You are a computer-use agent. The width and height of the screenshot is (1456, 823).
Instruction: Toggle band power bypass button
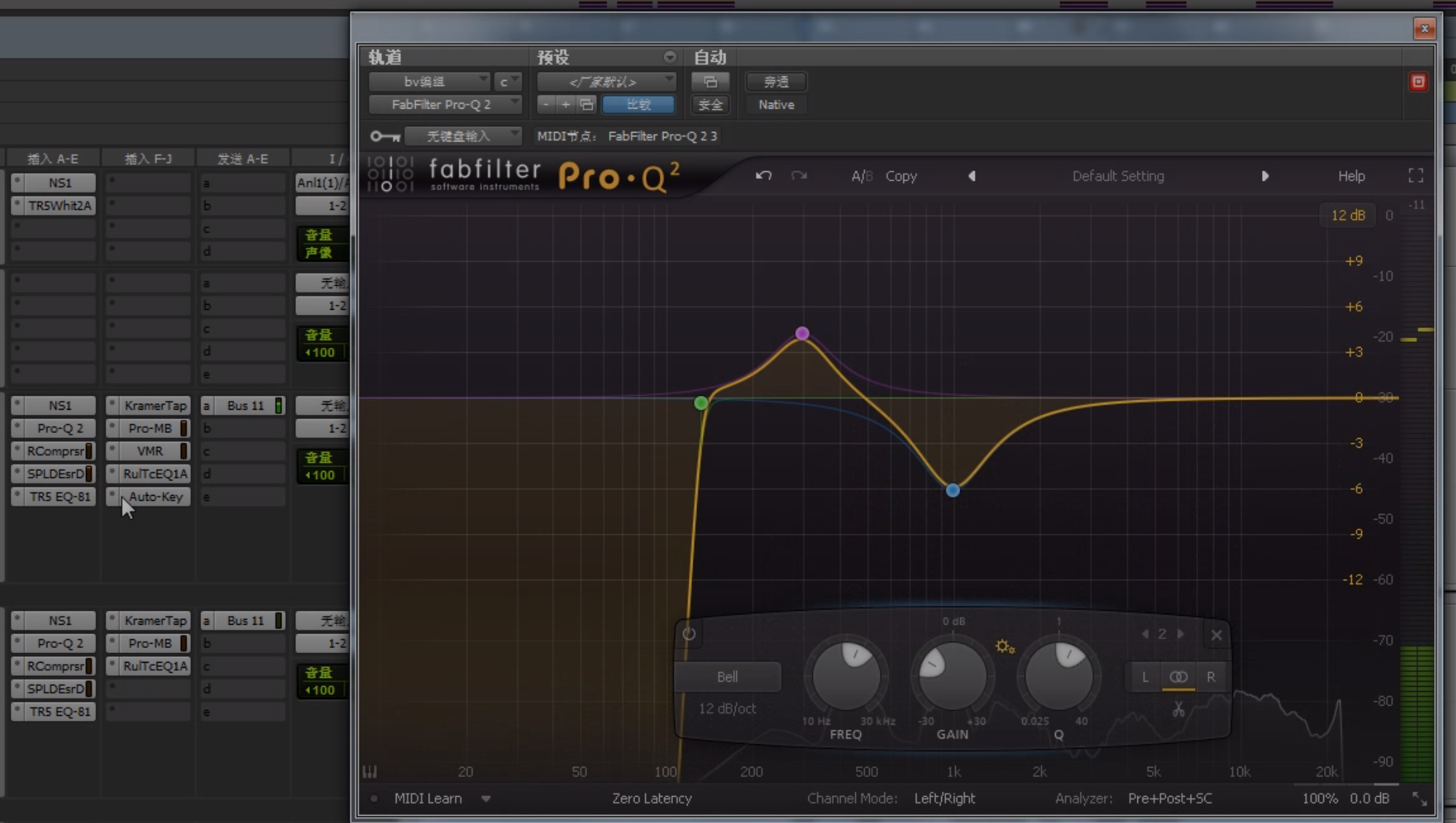point(689,634)
